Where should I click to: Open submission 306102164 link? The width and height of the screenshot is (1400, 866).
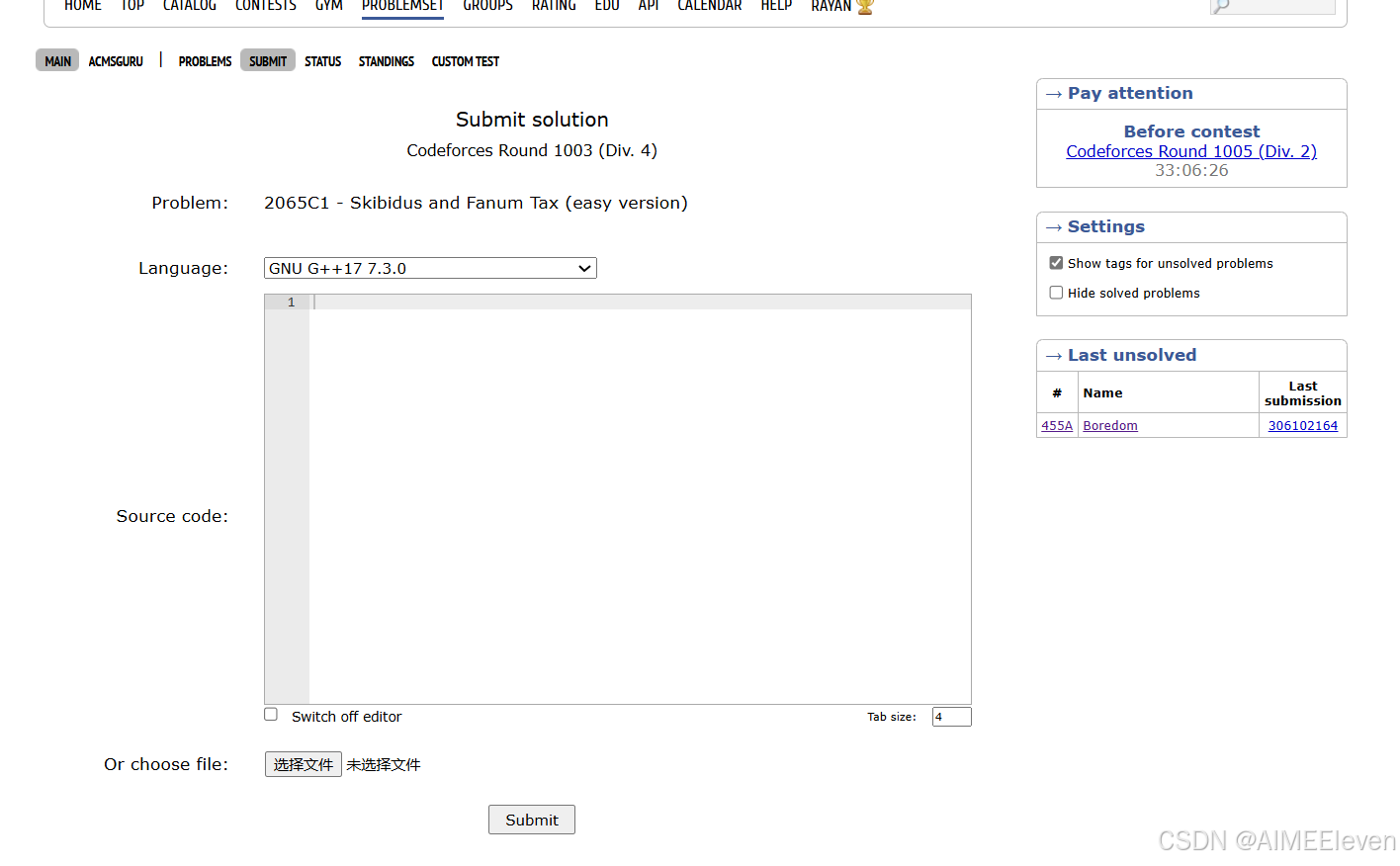(1303, 425)
